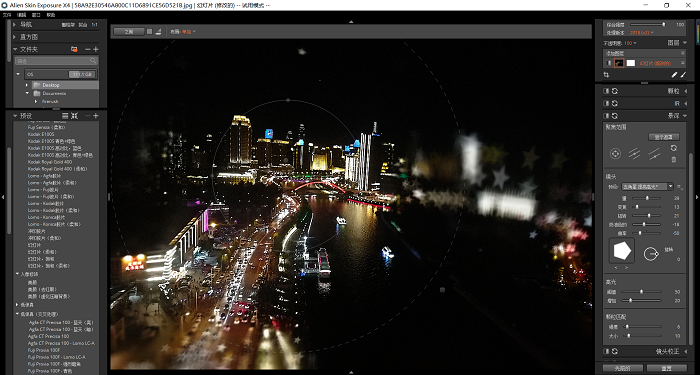Open the 帮助 menu

[x=51, y=15]
